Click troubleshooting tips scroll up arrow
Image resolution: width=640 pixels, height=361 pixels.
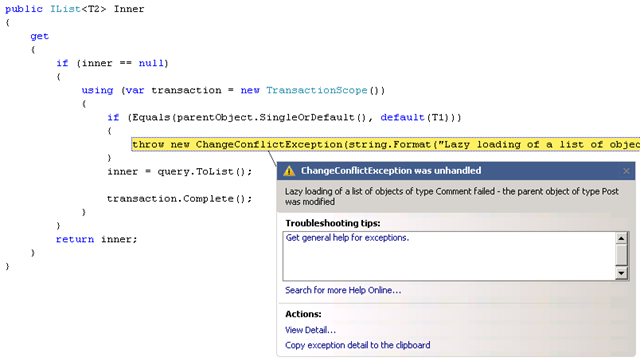pyautogui.click(x=621, y=238)
